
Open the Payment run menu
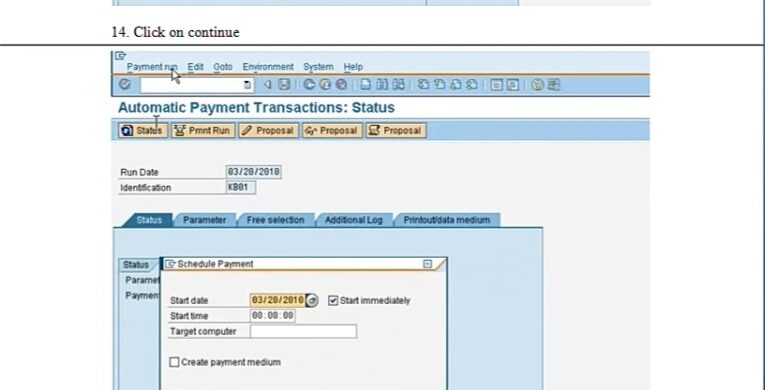pos(152,67)
